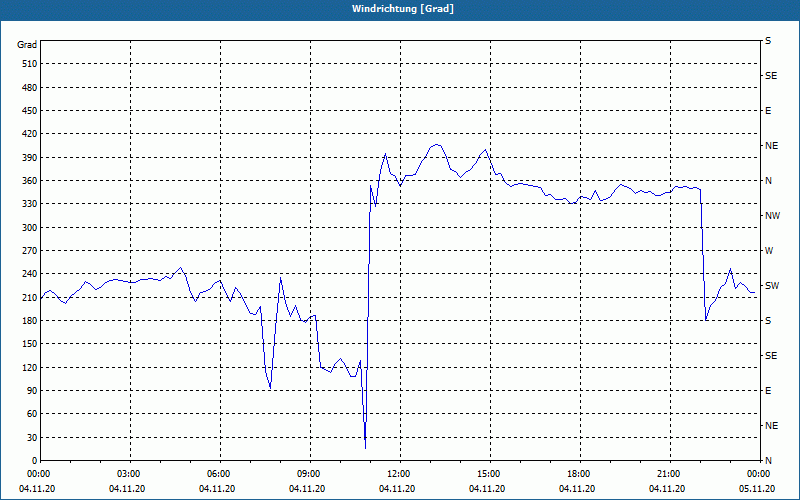Click the 15:00 time axis label
Image resolution: width=800 pixels, height=500 pixels.
point(490,474)
